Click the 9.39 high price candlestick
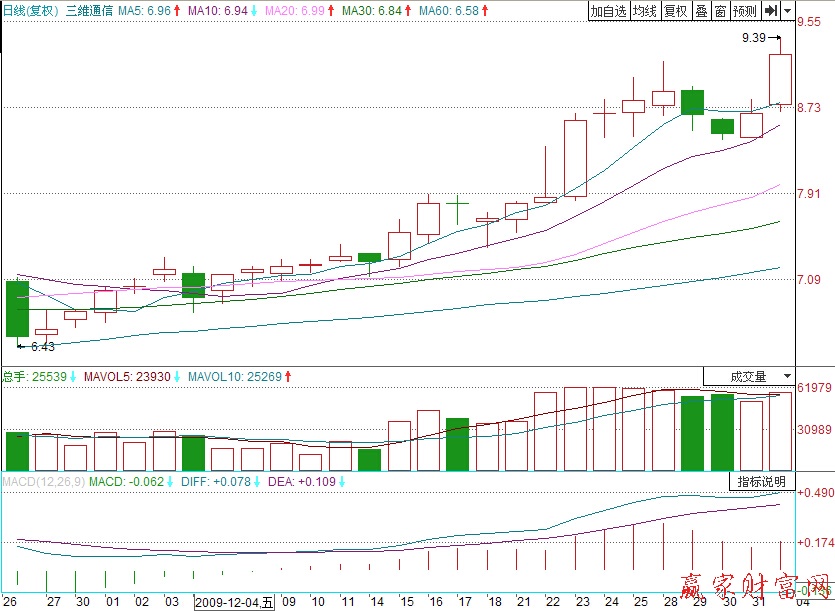The image size is (835, 611). pyautogui.click(x=780, y=79)
